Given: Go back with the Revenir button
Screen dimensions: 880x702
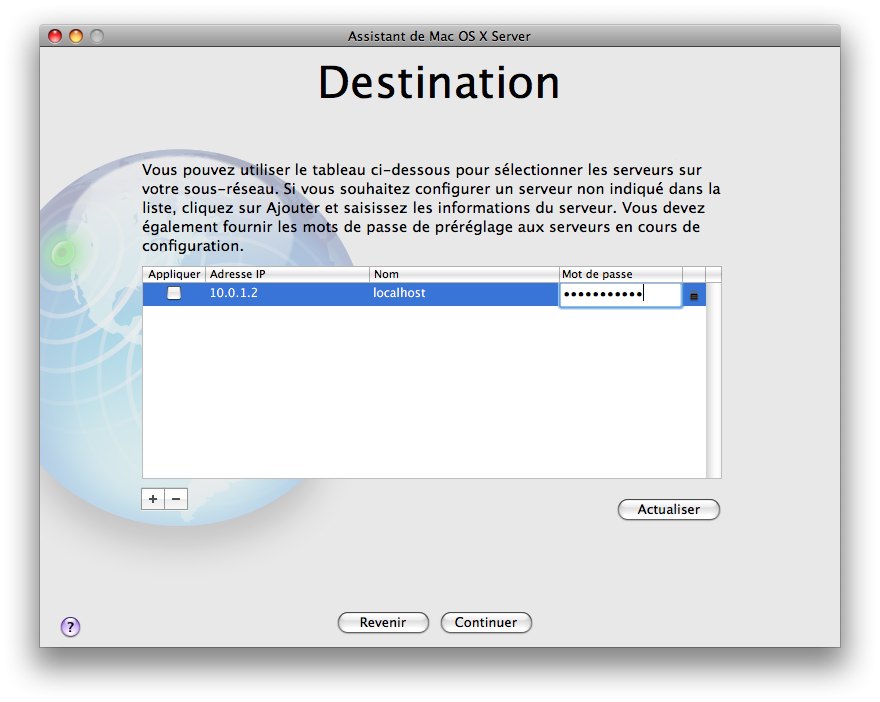Looking at the screenshot, I should [x=383, y=622].
